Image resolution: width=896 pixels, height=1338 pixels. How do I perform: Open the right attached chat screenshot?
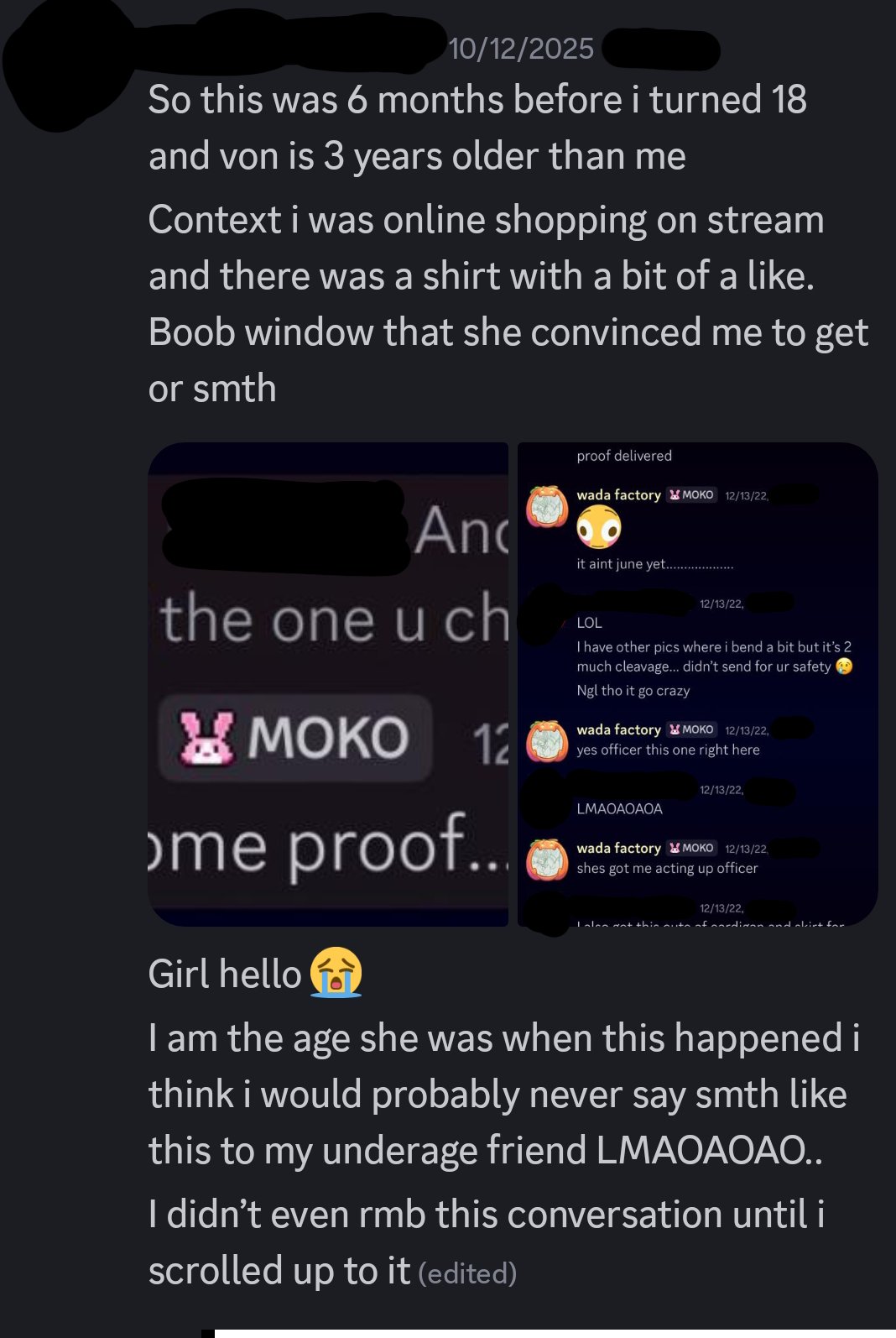pyautogui.click(x=698, y=684)
